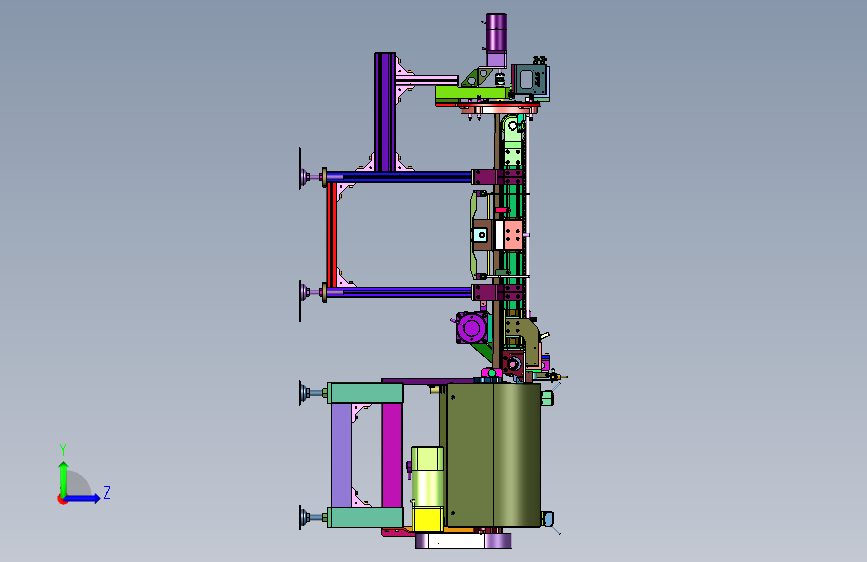Image resolution: width=867 pixels, height=562 pixels.
Task: Select the lavender base disc at the bottom
Action: (463, 541)
